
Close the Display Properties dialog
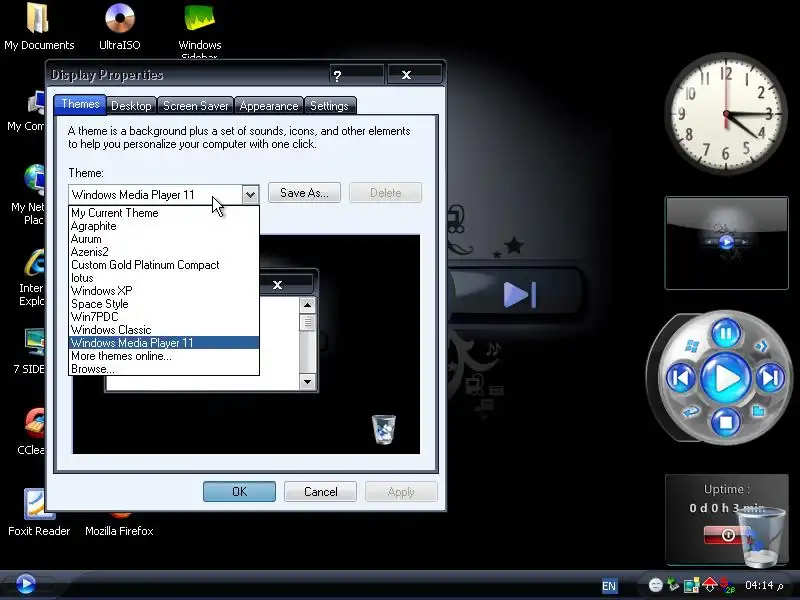point(414,75)
